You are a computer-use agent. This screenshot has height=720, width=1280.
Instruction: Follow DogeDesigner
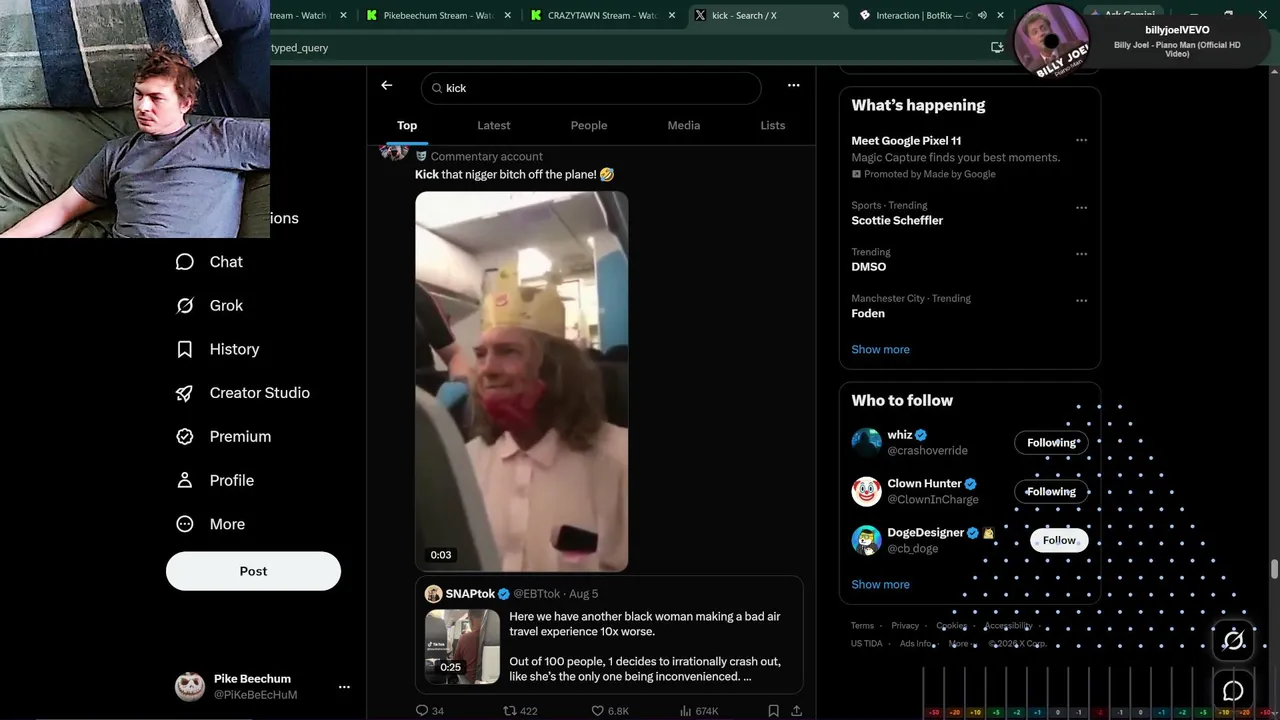pos(1059,541)
